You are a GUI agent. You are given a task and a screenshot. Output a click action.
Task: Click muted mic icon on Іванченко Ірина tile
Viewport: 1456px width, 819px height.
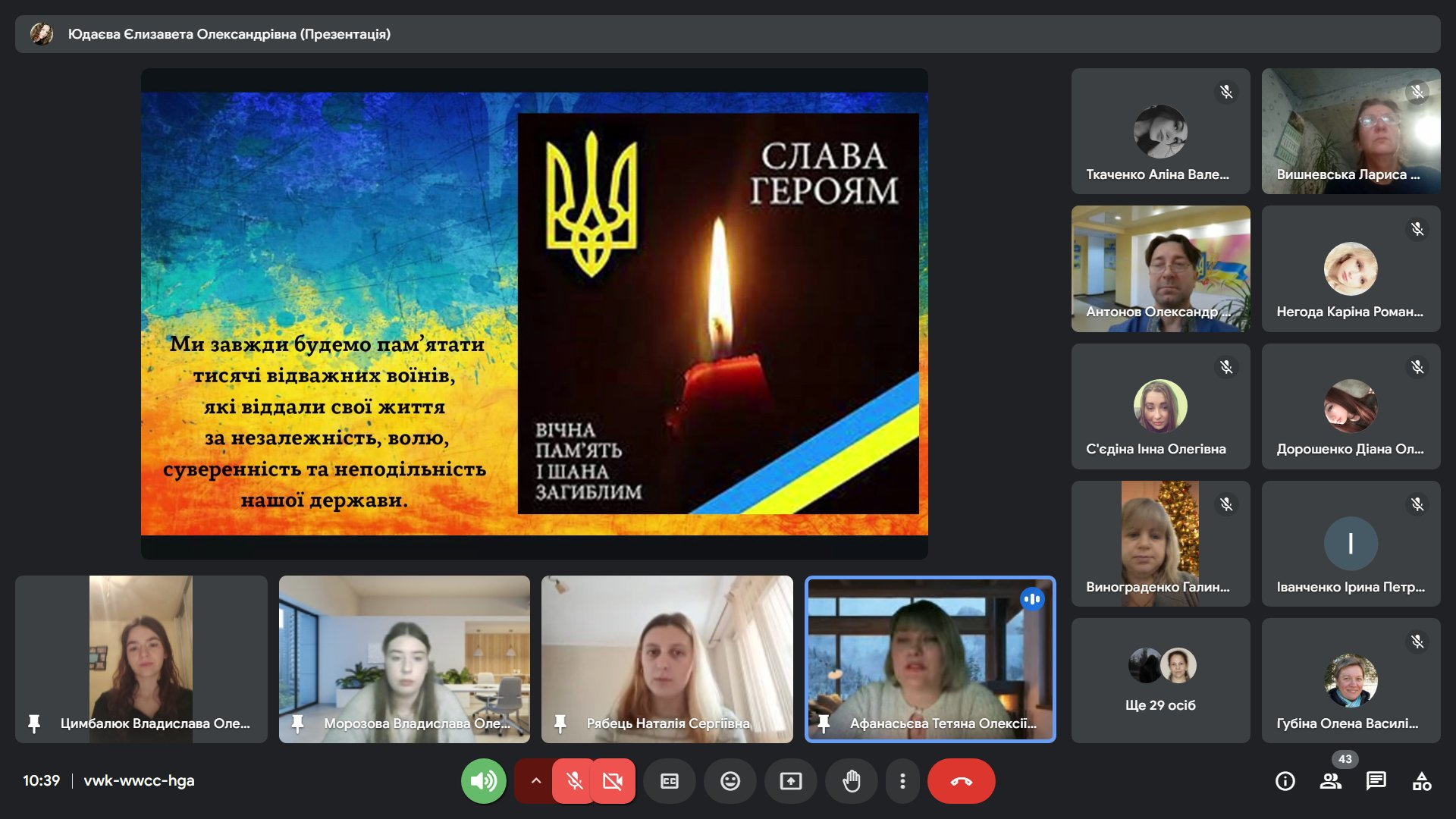coord(1417,504)
